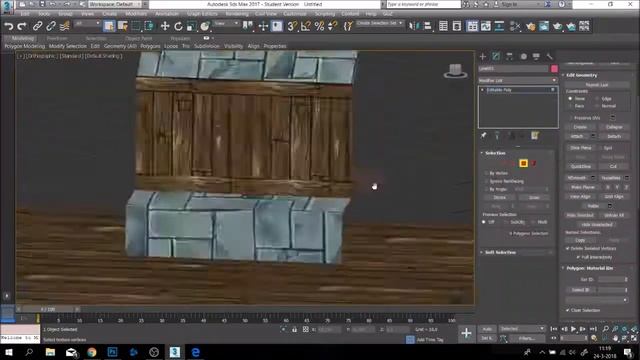Activate Bind to Space Warp tool
The image size is (640, 360).
64,26
